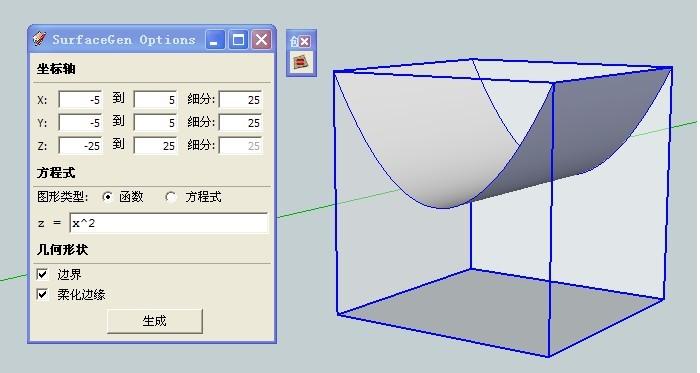
Task: Click the X 细分 subdivision field
Action: point(240,99)
